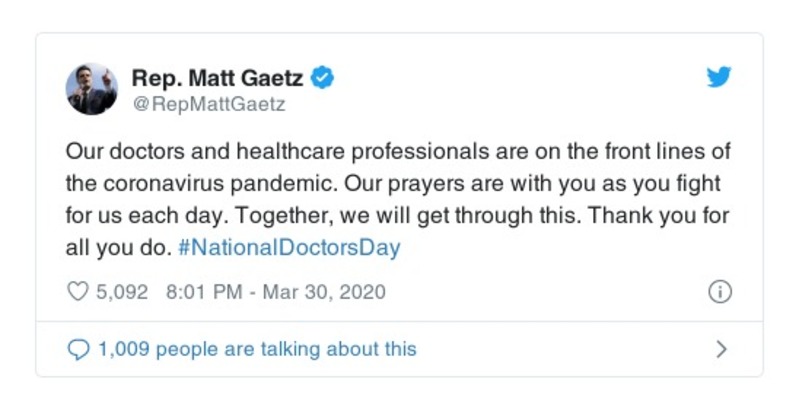
Task: Click the blue verified checkmark badge
Action: (x=323, y=76)
